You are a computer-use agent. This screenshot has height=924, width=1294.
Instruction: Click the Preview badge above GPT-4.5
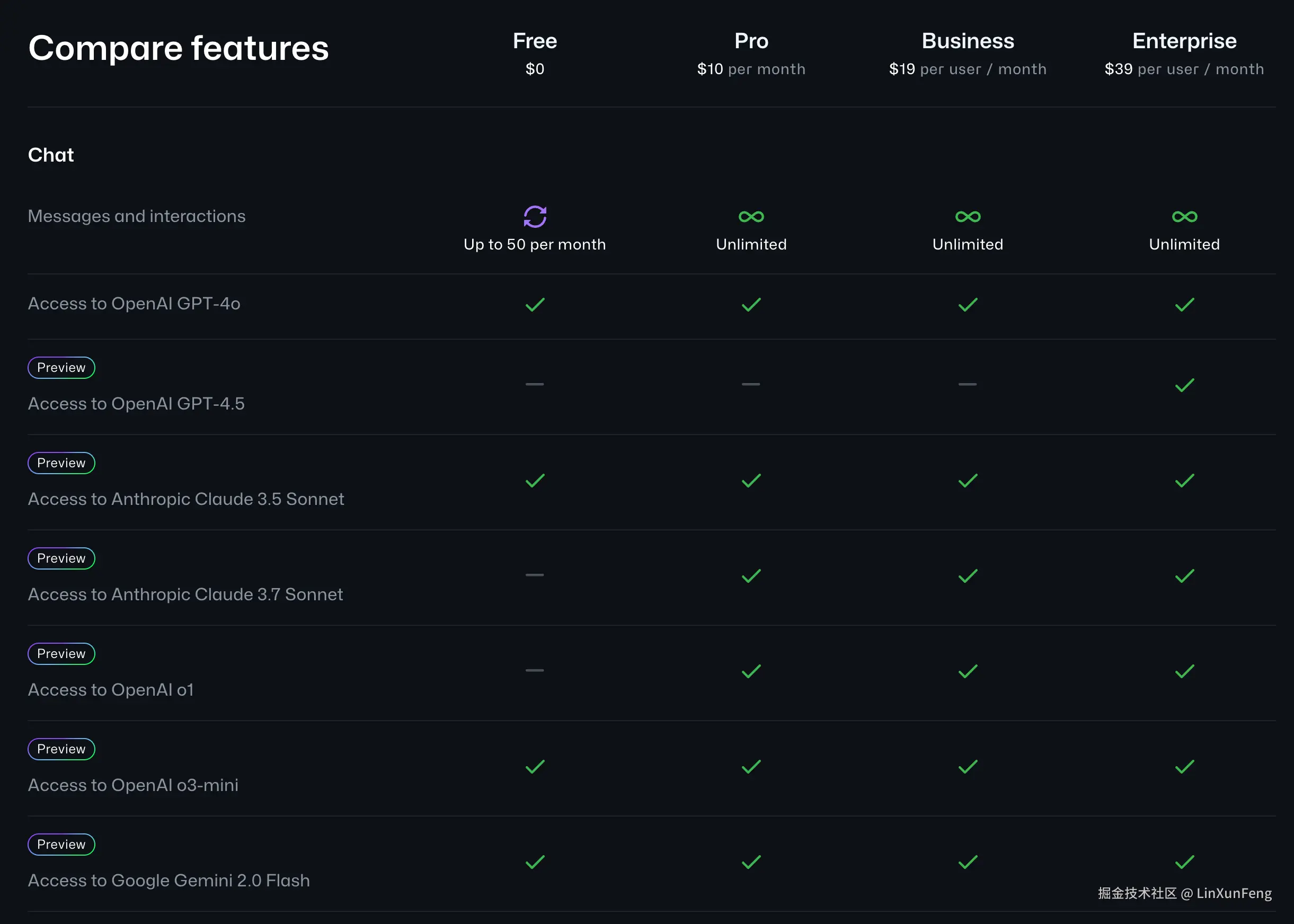point(61,368)
